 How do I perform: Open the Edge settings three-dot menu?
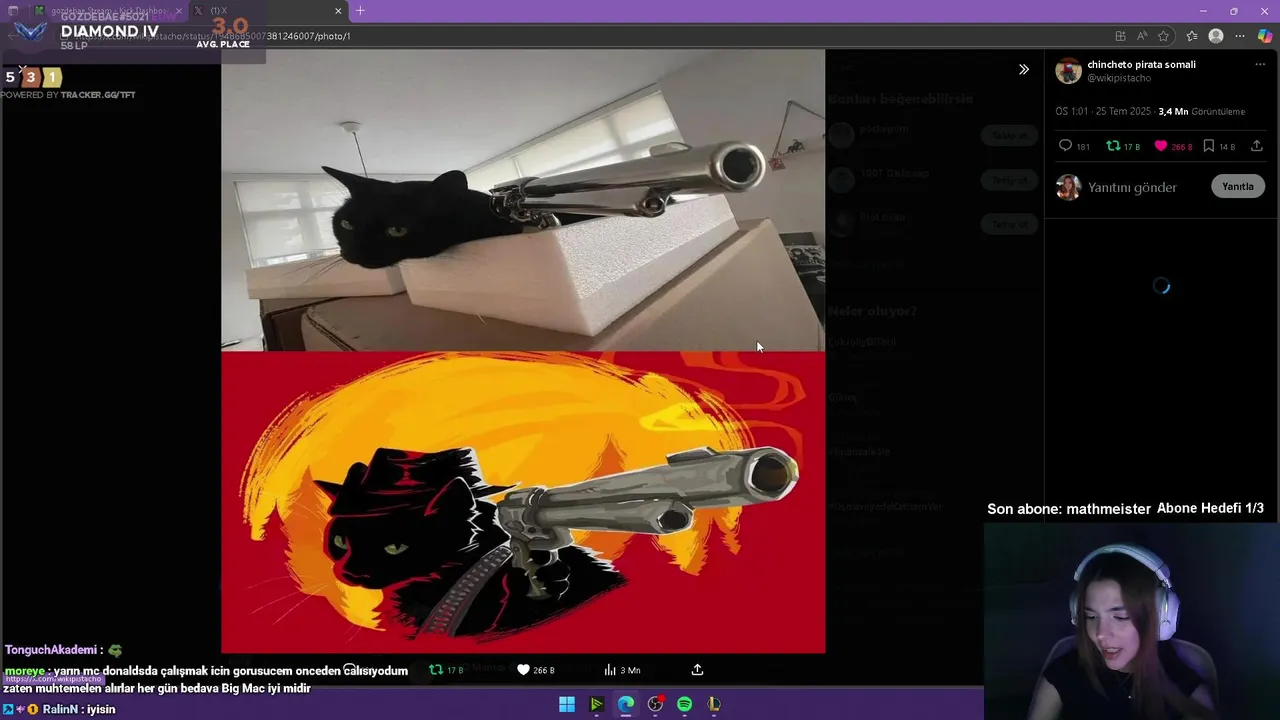(1240, 36)
